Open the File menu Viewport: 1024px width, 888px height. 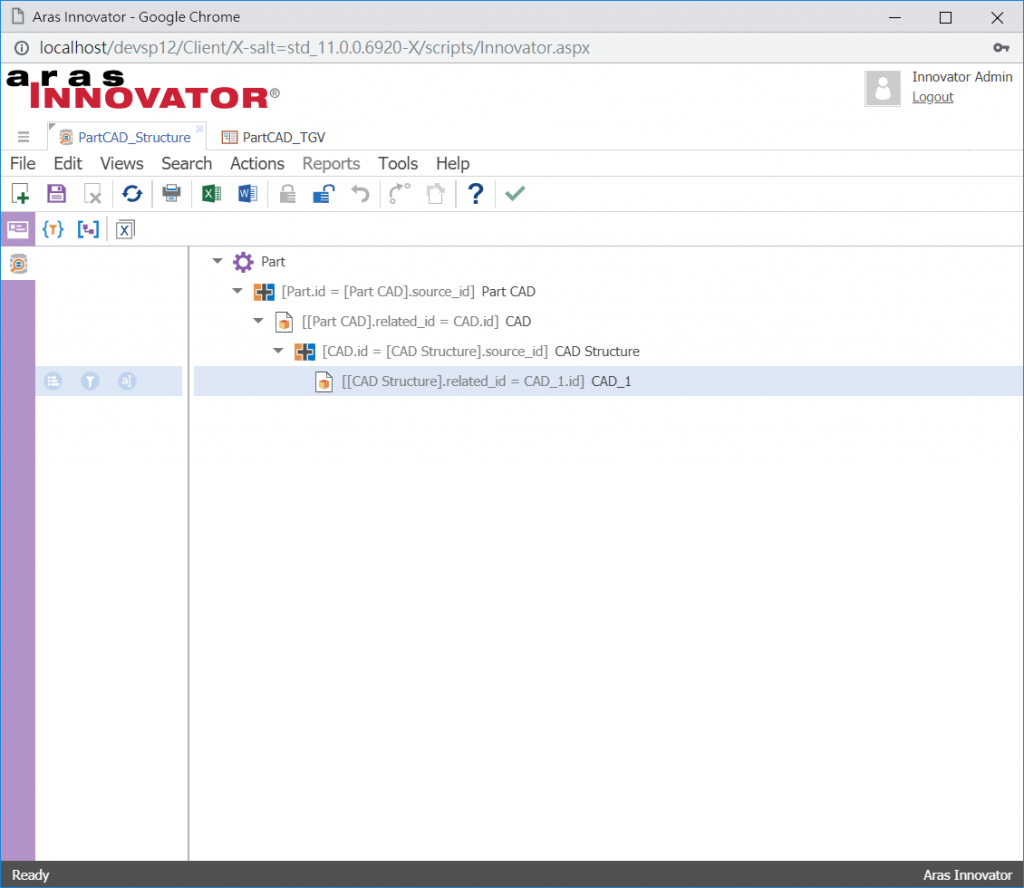click(22, 163)
